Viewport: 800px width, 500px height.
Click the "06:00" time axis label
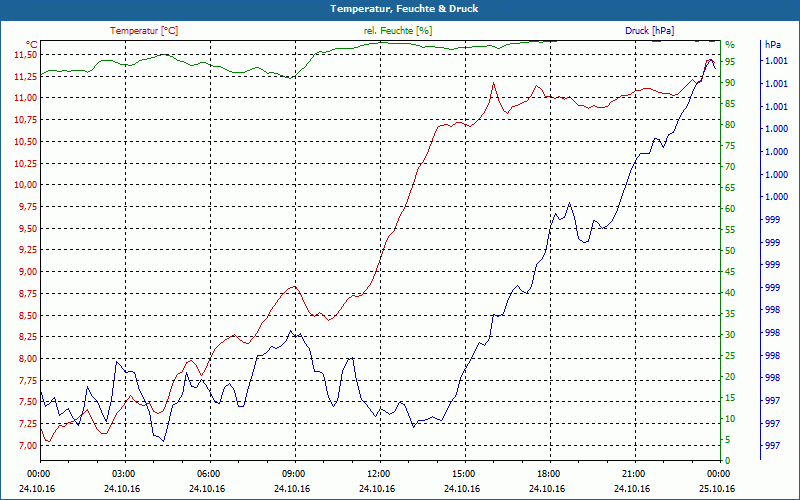coord(208,473)
